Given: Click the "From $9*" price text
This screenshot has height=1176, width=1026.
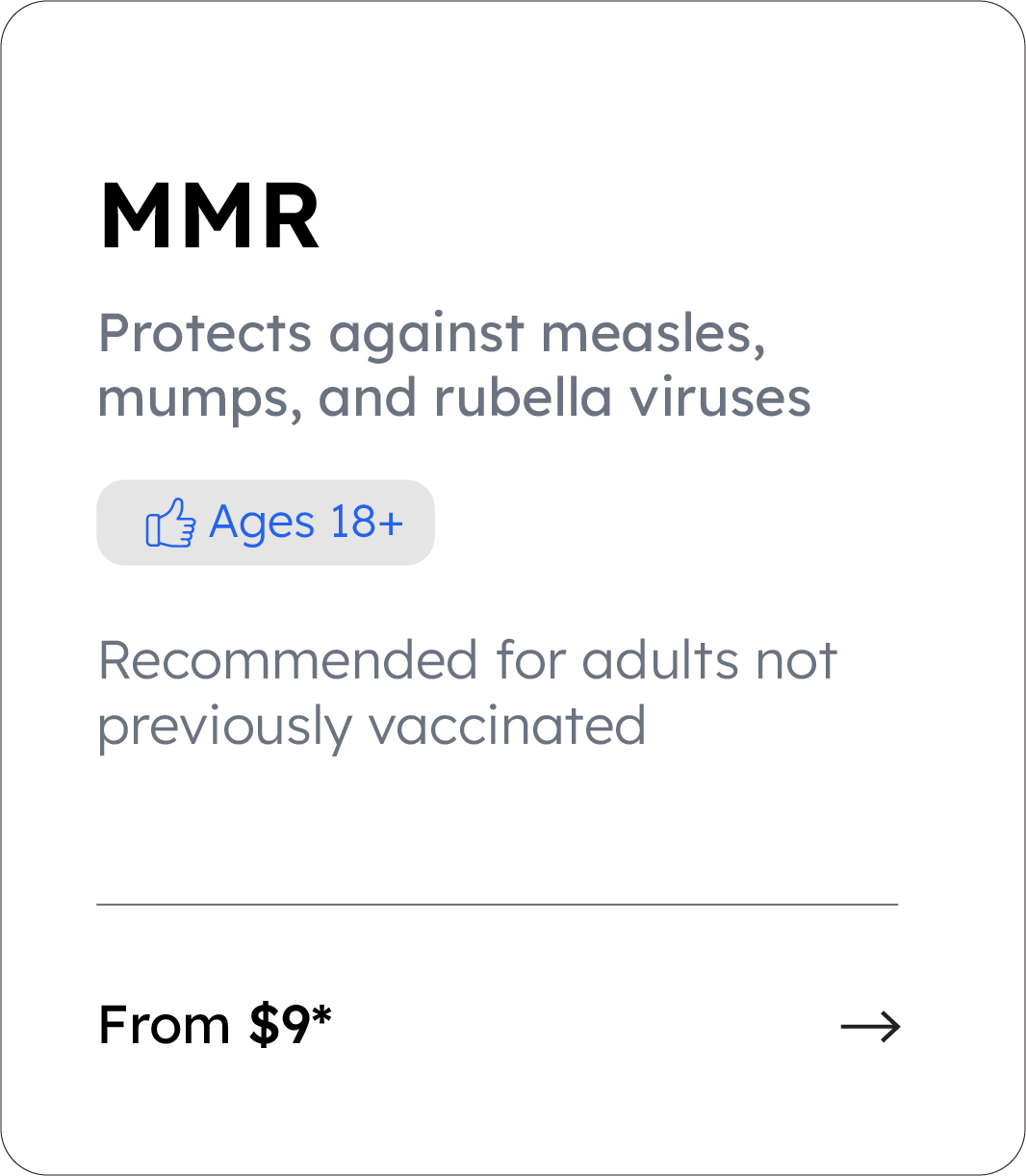Looking at the screenshot, I should [x=215, y=1025].
